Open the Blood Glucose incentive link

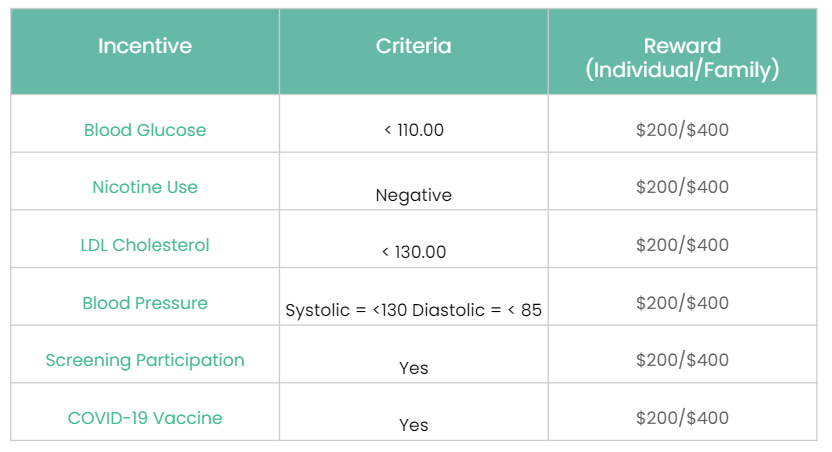coord(145,130)
